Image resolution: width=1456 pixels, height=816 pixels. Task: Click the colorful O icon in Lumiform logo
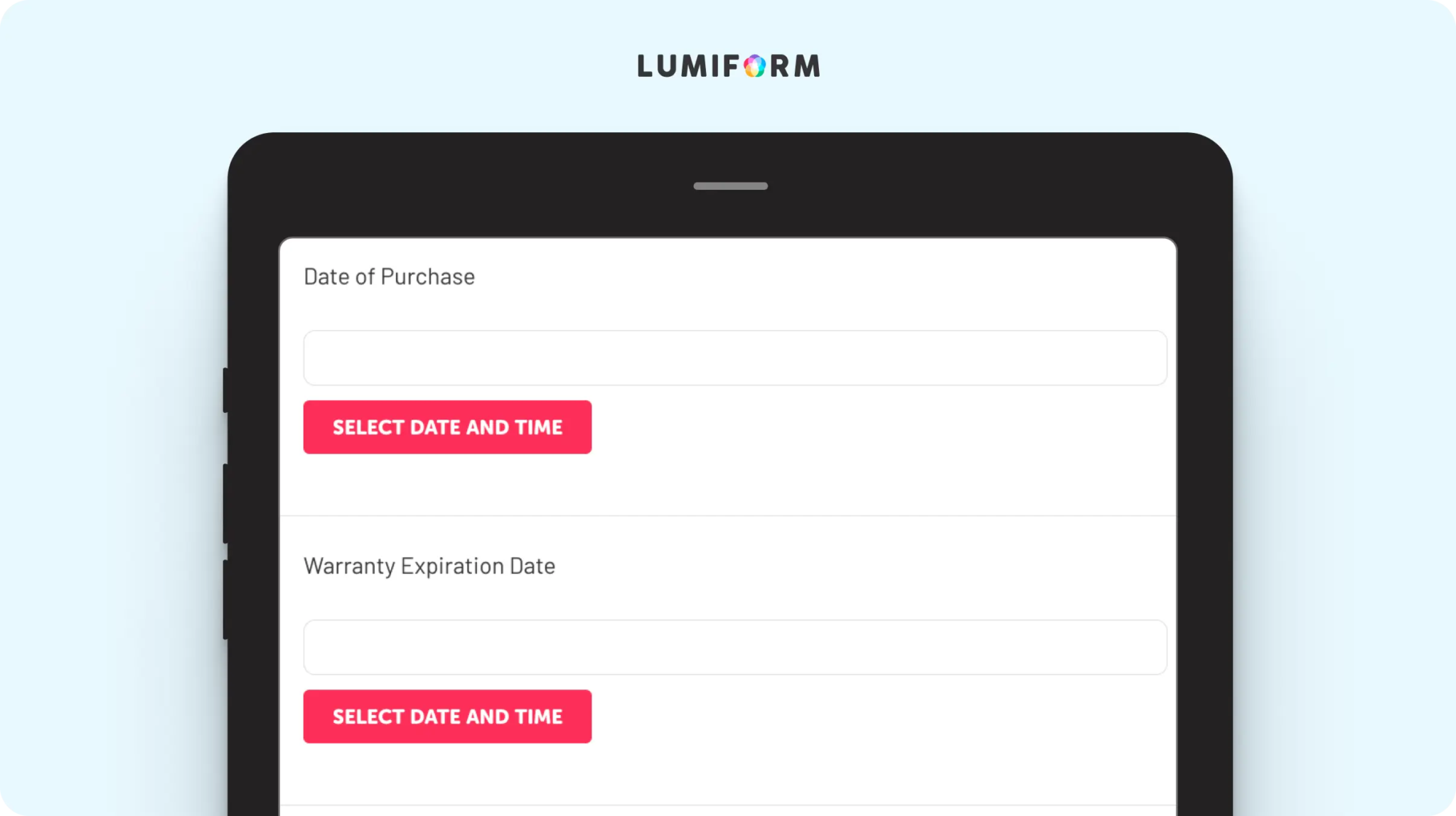(x=755, y=66)
